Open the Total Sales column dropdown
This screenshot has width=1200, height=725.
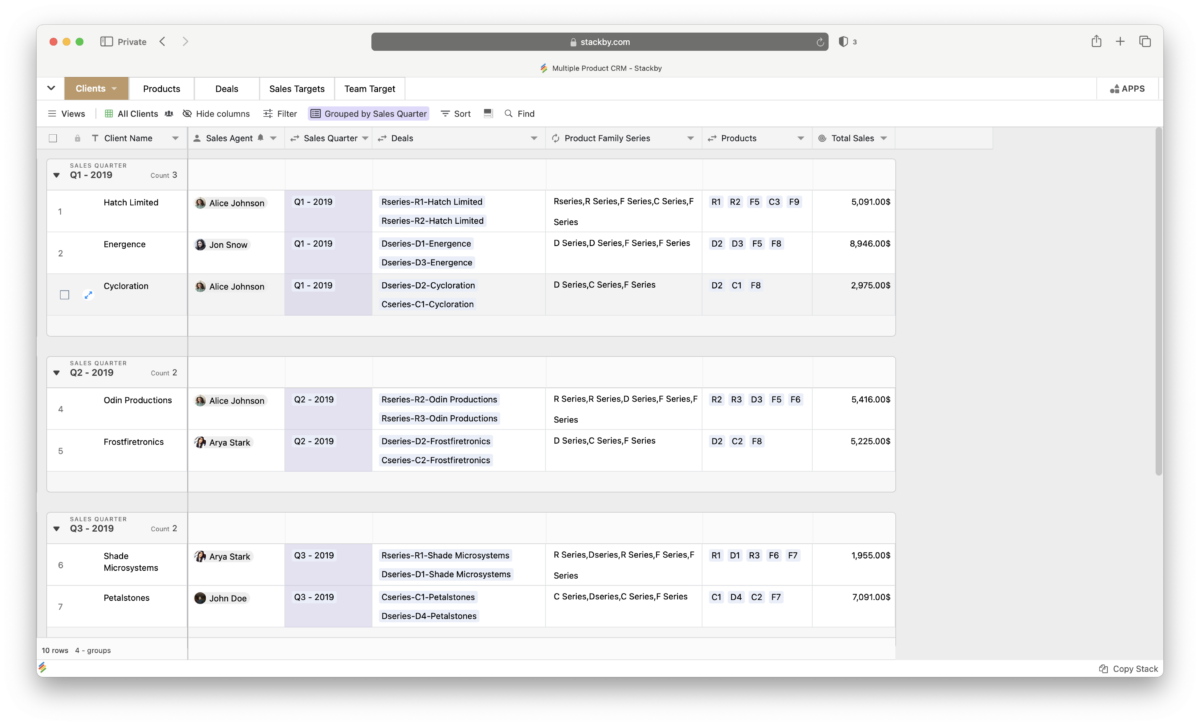(x=883, y=139)
